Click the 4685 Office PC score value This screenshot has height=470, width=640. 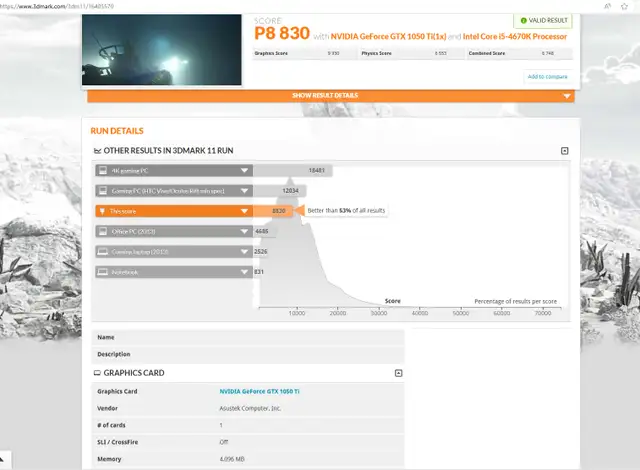pos(262,231)
